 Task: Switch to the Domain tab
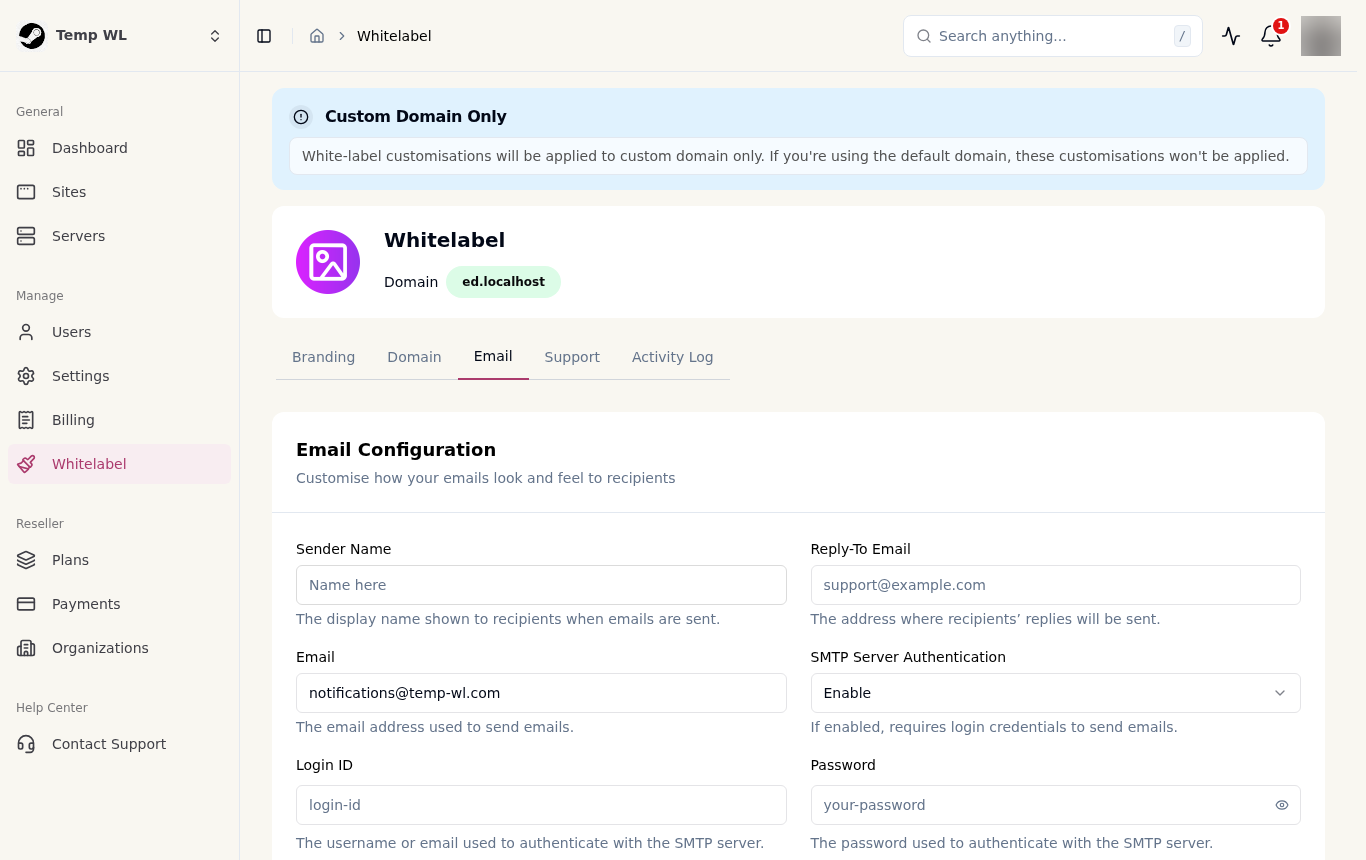(x=414, y=357)
